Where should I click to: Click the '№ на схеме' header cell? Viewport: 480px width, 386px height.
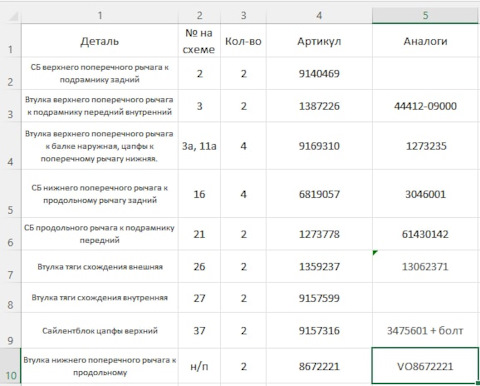(199, 41)
